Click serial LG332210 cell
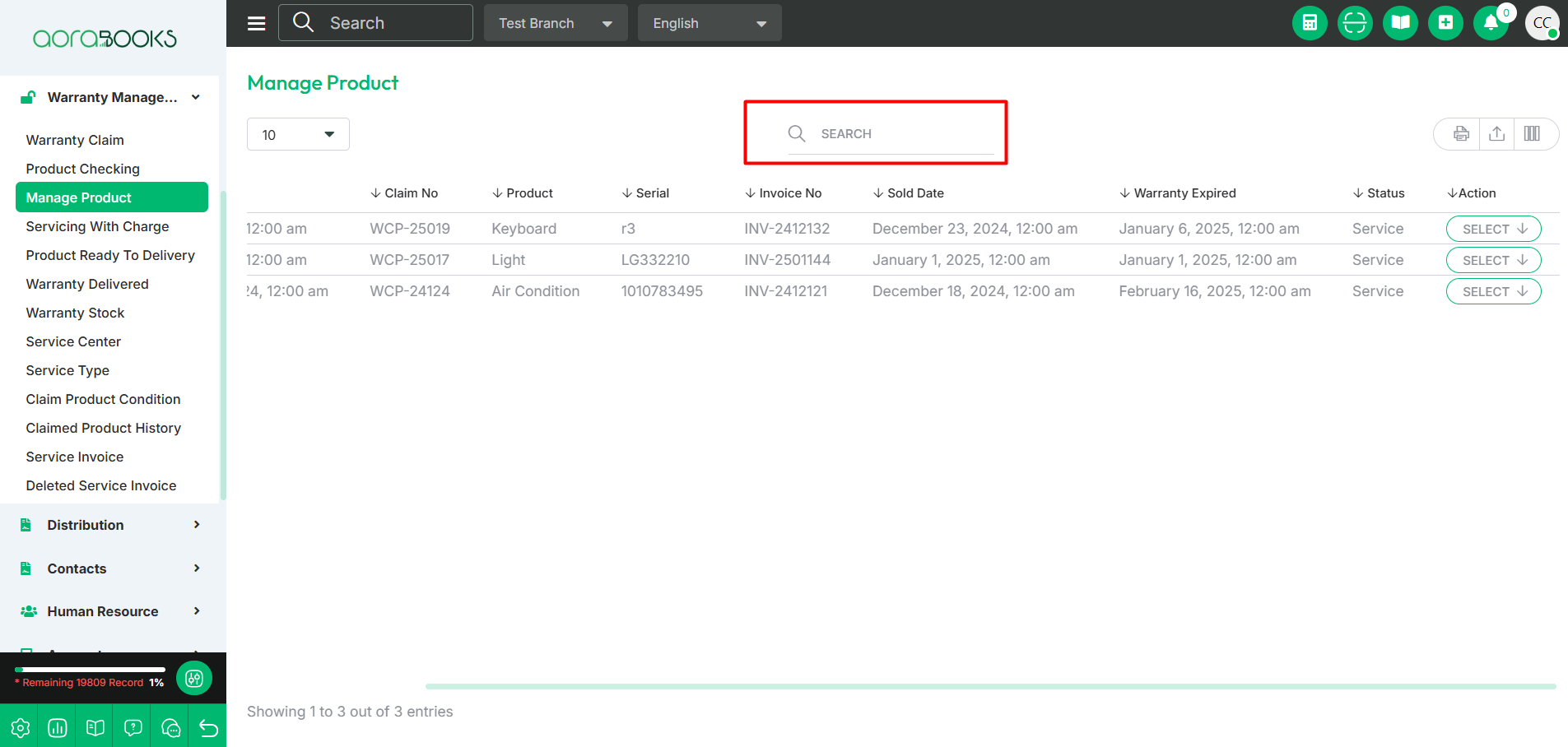1568x747 pixels. tap(655, 260)
